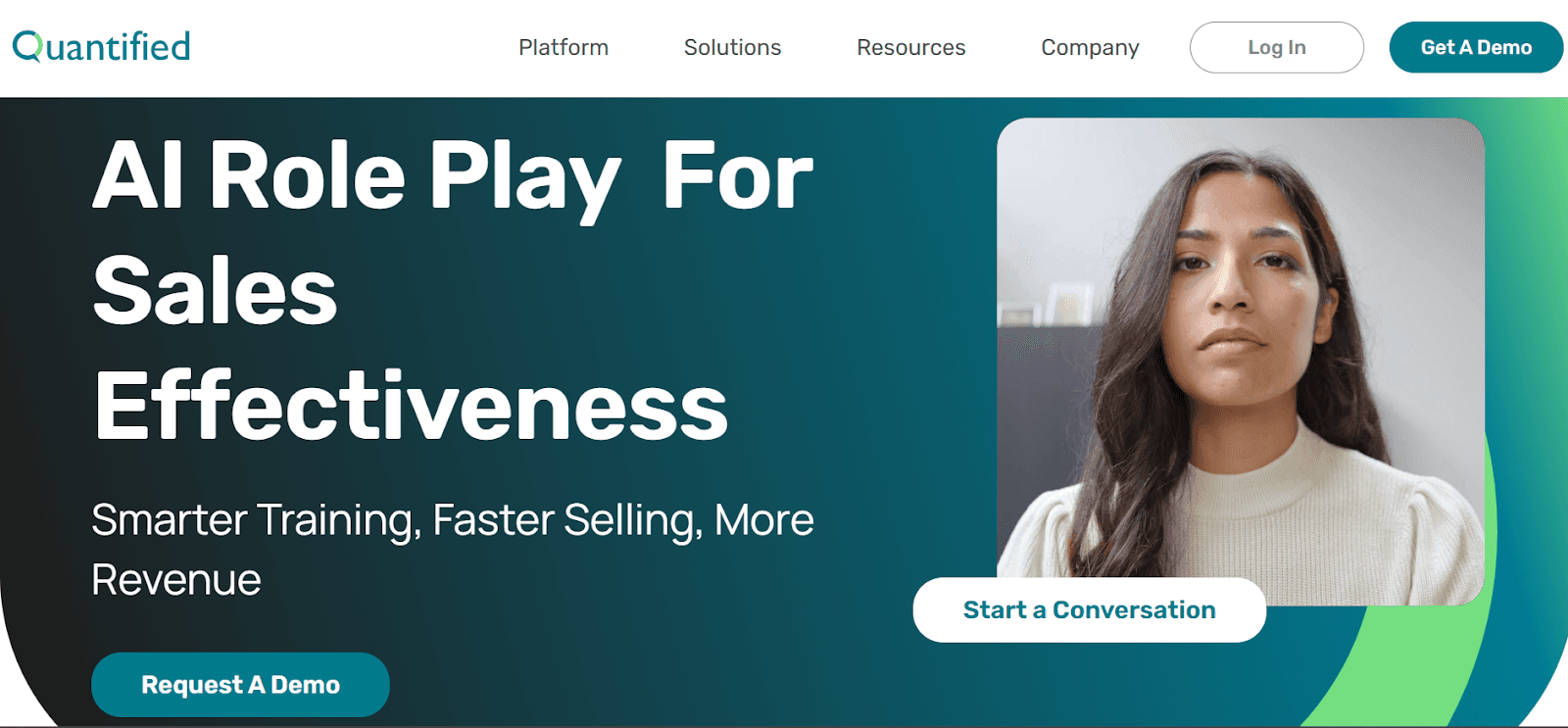Expand the Resources menu item
Image resolution: width=1568 pixels, height=728 pixels.
[910, 47]
